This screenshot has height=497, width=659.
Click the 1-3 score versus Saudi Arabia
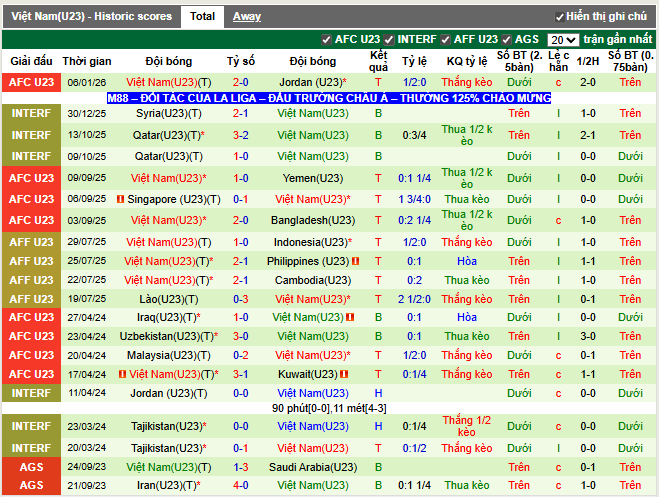pos(241,467)
